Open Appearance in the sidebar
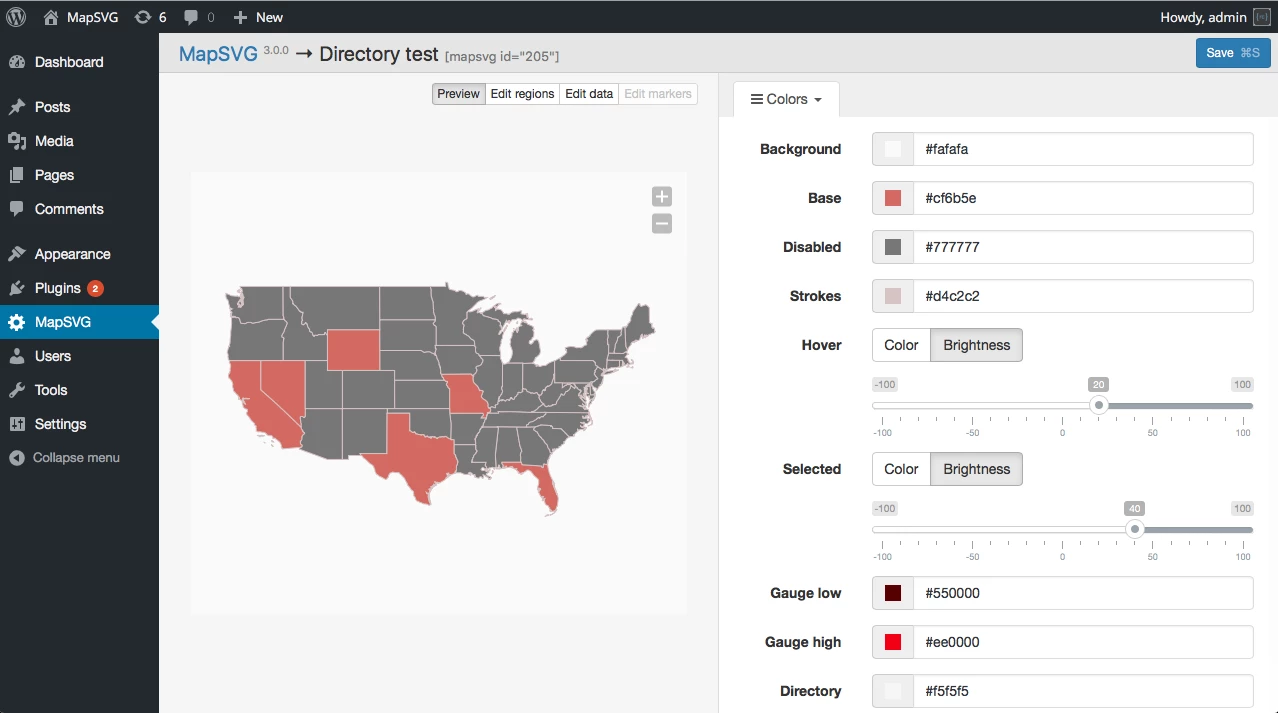 coord(72,254)
